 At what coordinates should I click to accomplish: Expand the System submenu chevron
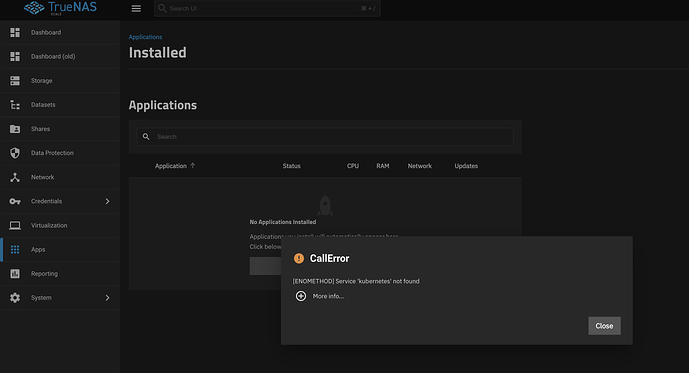pyautogui.click(x=107, y=298)
